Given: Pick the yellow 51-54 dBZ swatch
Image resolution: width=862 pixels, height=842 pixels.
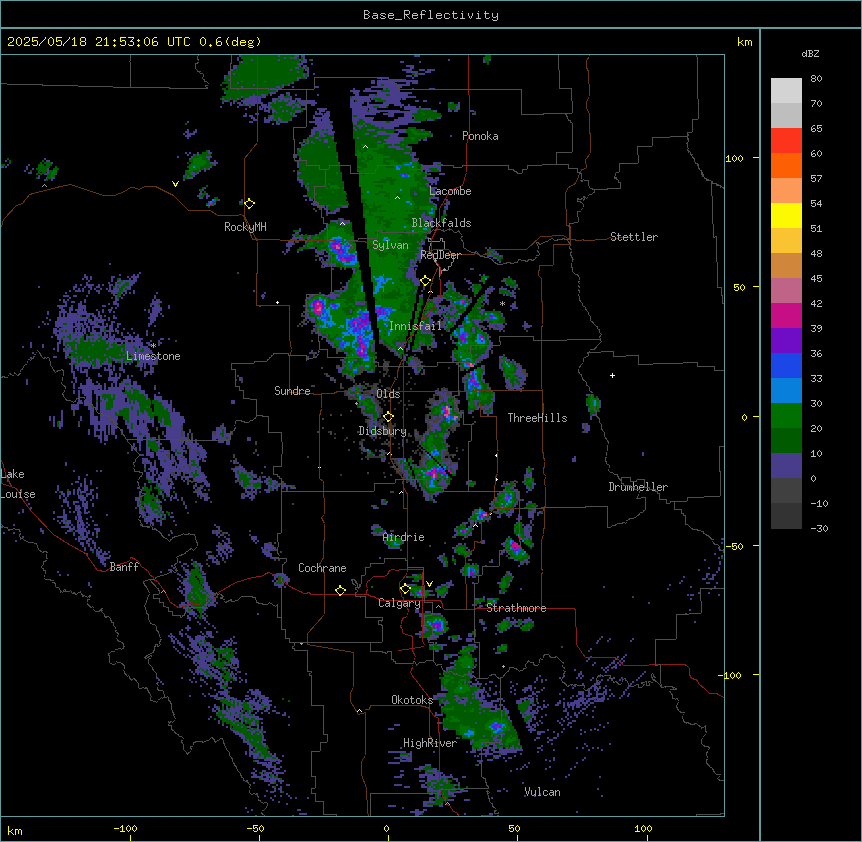Looking at the screenshot, I should point(786,215).
